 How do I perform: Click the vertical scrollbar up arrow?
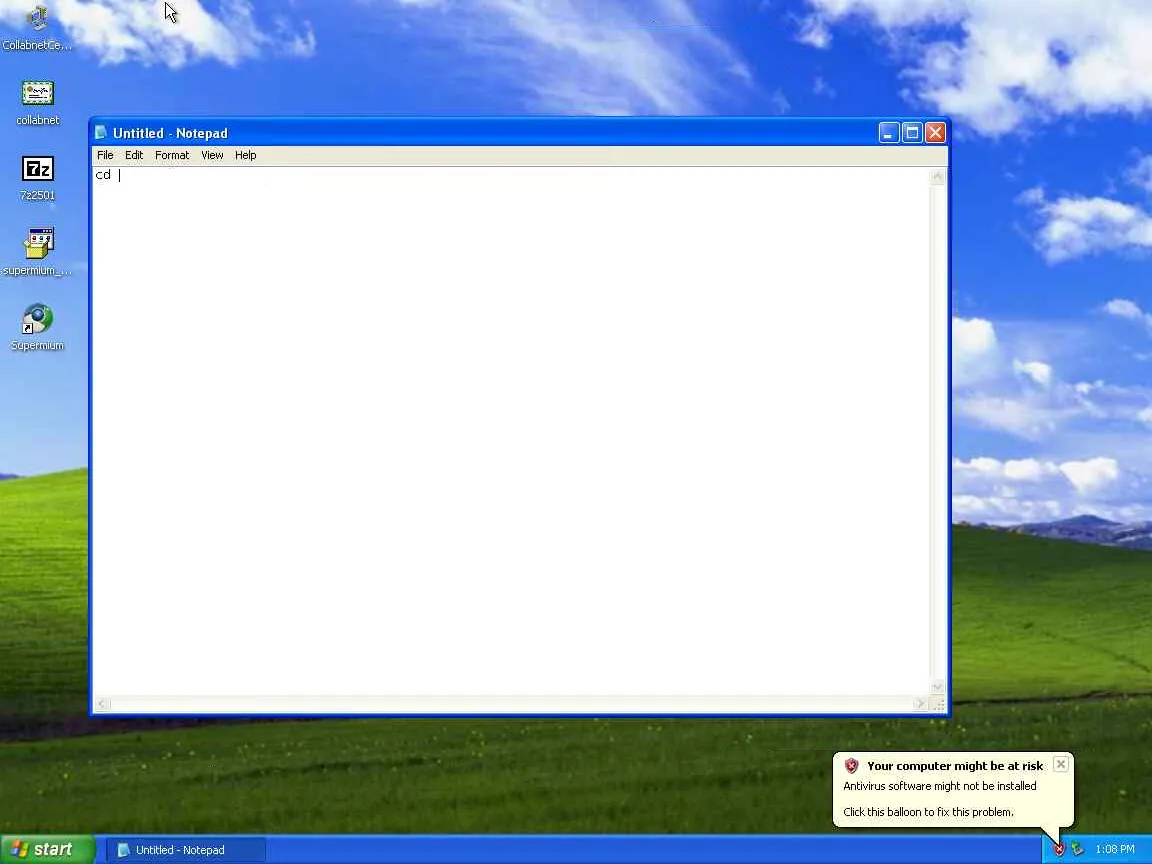(937, 176)
